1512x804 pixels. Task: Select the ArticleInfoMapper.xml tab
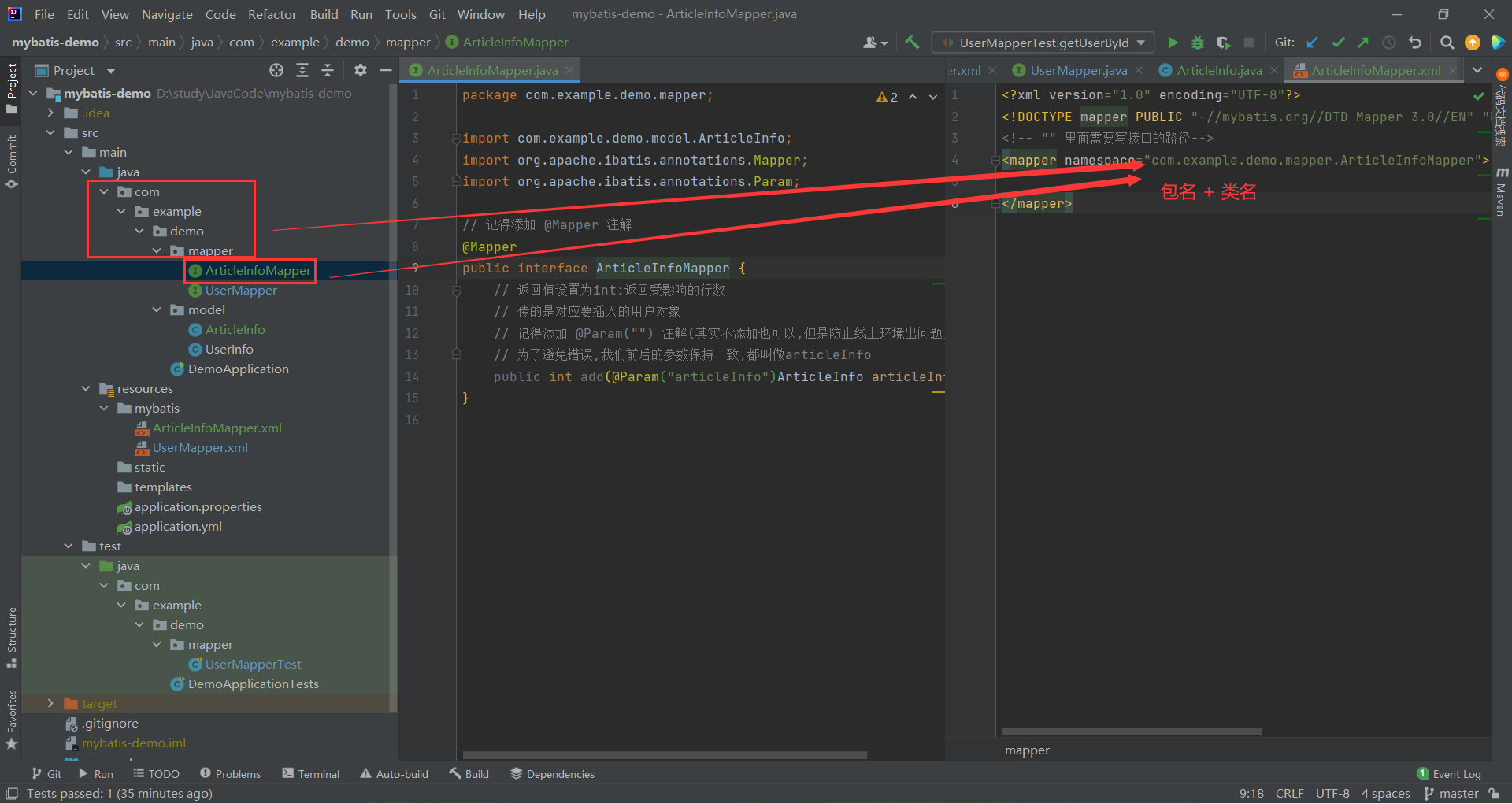click(x=1375, y=70)
